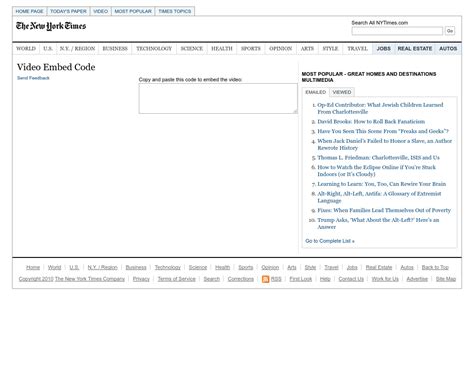Open the TIMES TOPICS tab

point(175,11)
